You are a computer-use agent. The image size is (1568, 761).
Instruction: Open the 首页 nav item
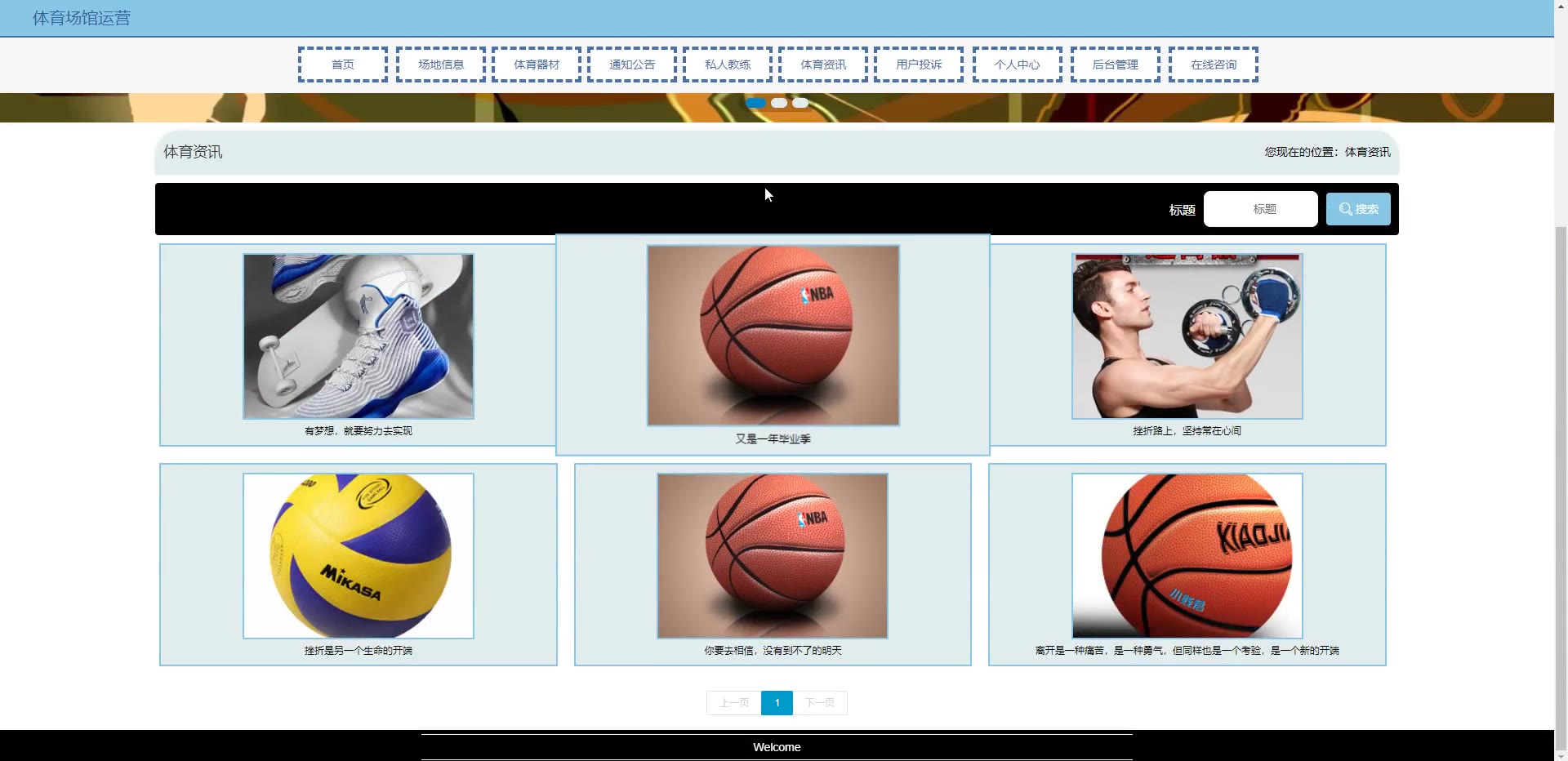343,65
